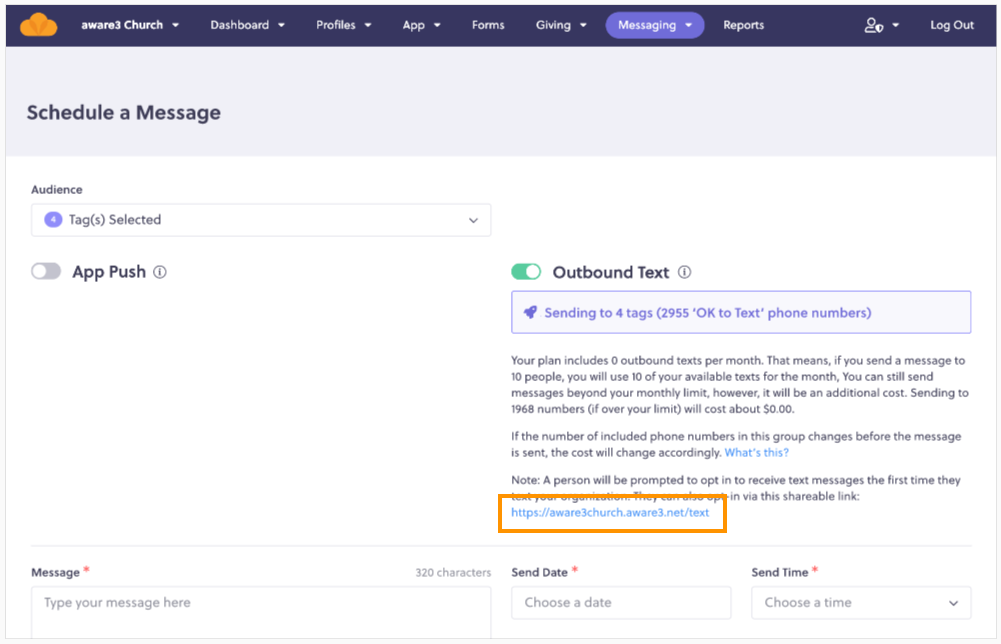Click the Send Date field

pos(621,603)
